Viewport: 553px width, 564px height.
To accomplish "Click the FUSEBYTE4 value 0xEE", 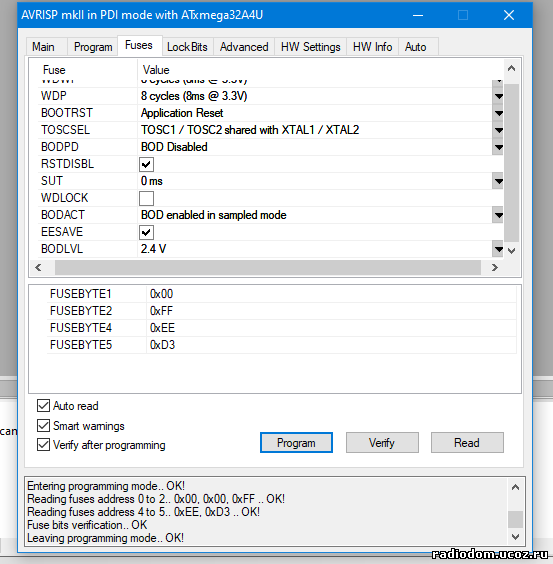I will (162, 328).
